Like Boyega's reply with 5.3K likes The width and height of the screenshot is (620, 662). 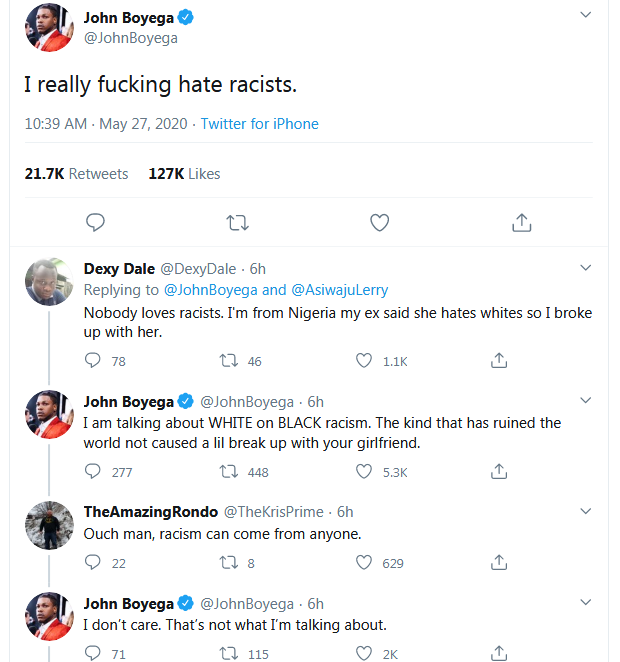tap(364, 471)
